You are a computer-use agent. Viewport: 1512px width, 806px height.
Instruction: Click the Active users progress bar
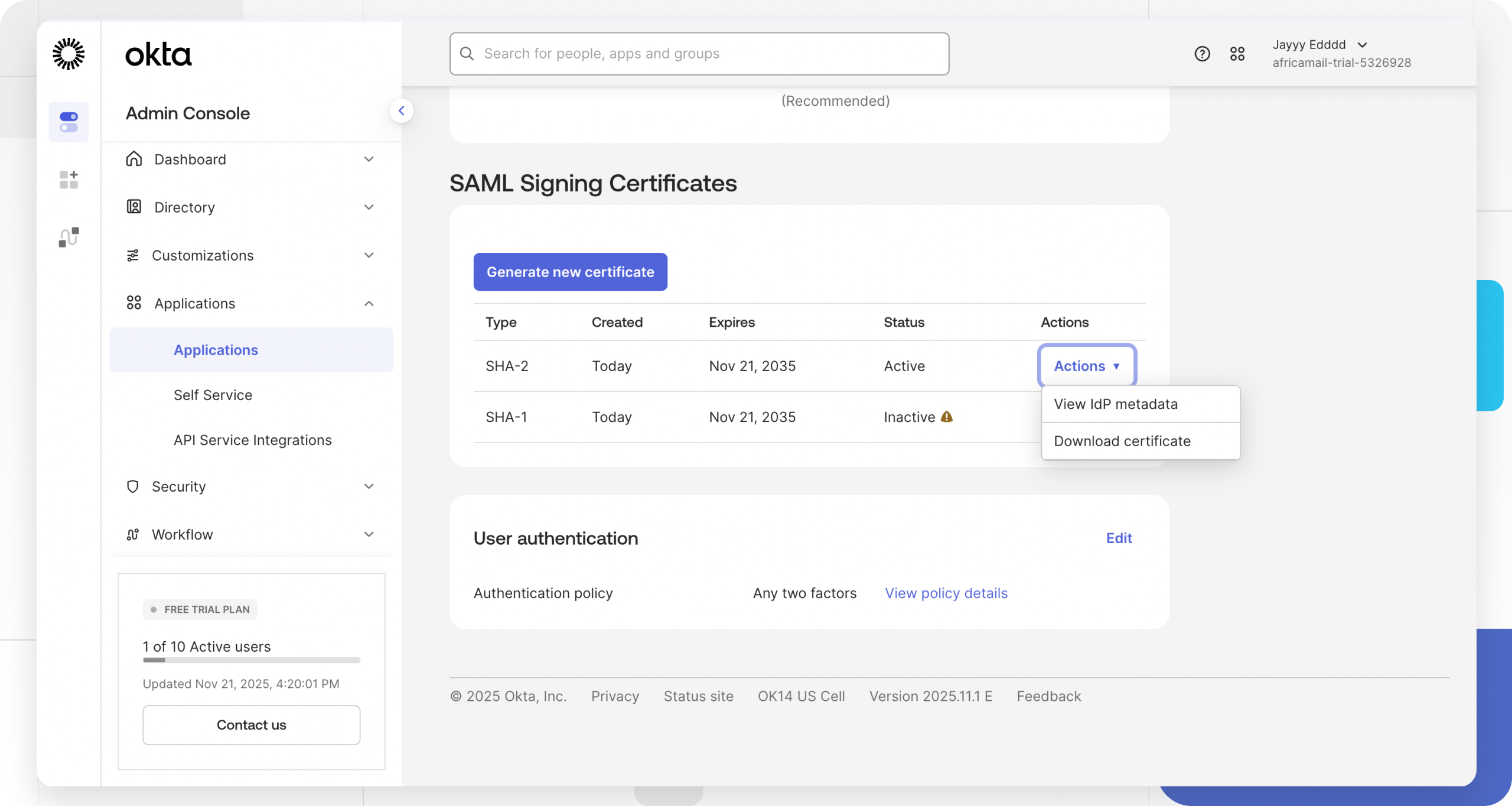click(x=250, y=661)
